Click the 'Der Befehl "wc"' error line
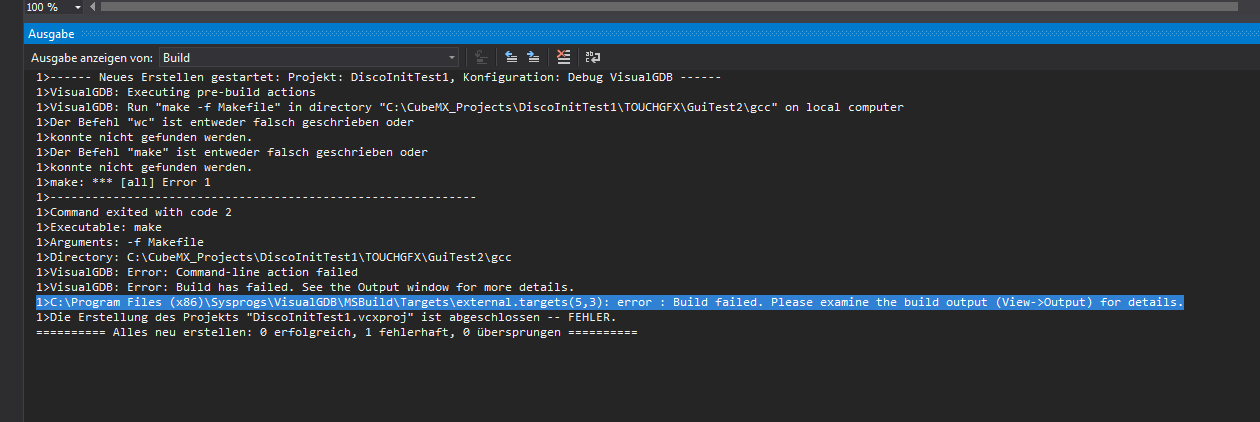This screenshot has width=1260, height=422. [x=225, y=122]
